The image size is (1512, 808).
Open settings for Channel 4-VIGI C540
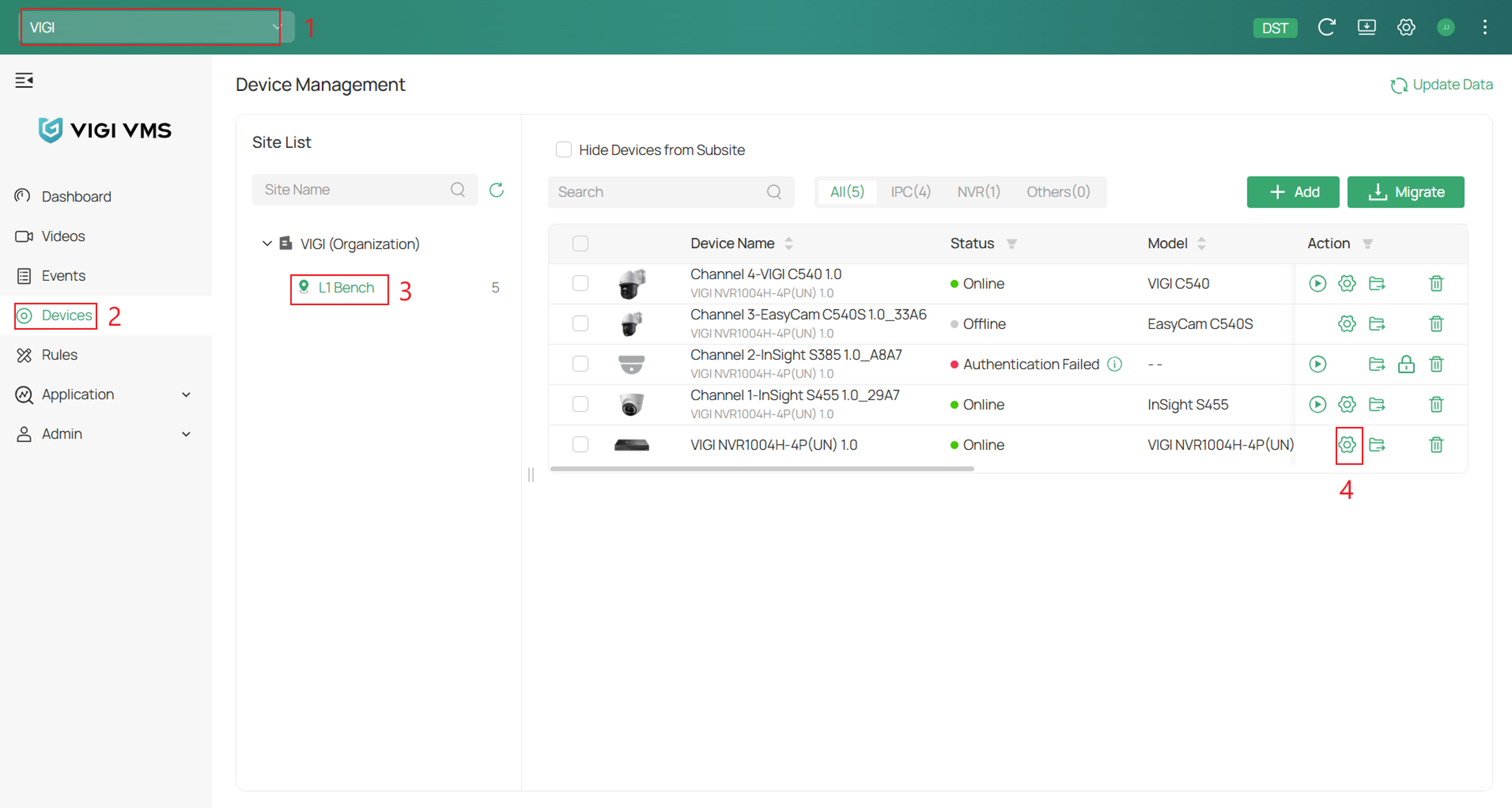(x=1347, y=283)
